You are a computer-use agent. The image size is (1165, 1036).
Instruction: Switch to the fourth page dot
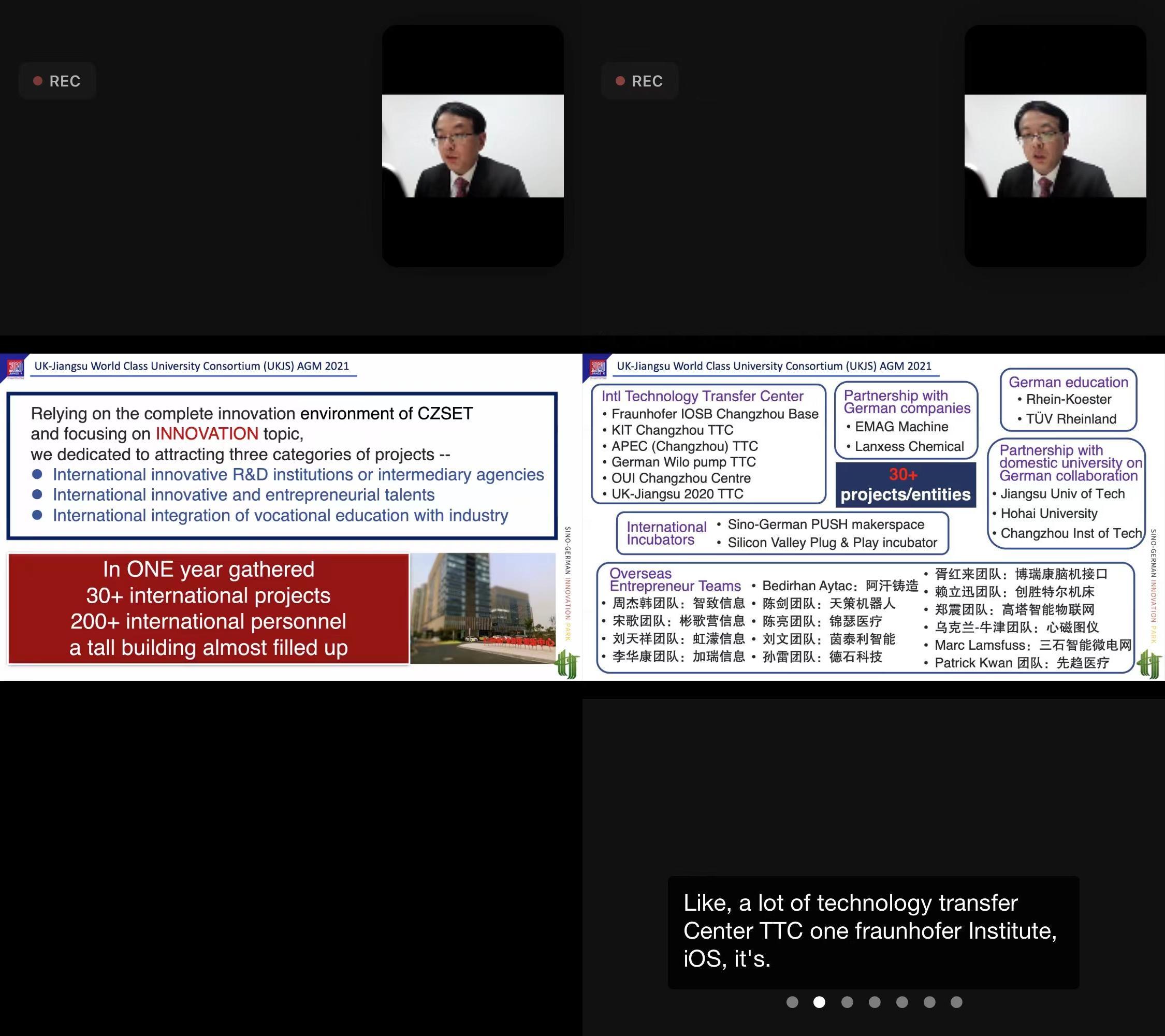pyautogui.click(x=875, y=1002)
